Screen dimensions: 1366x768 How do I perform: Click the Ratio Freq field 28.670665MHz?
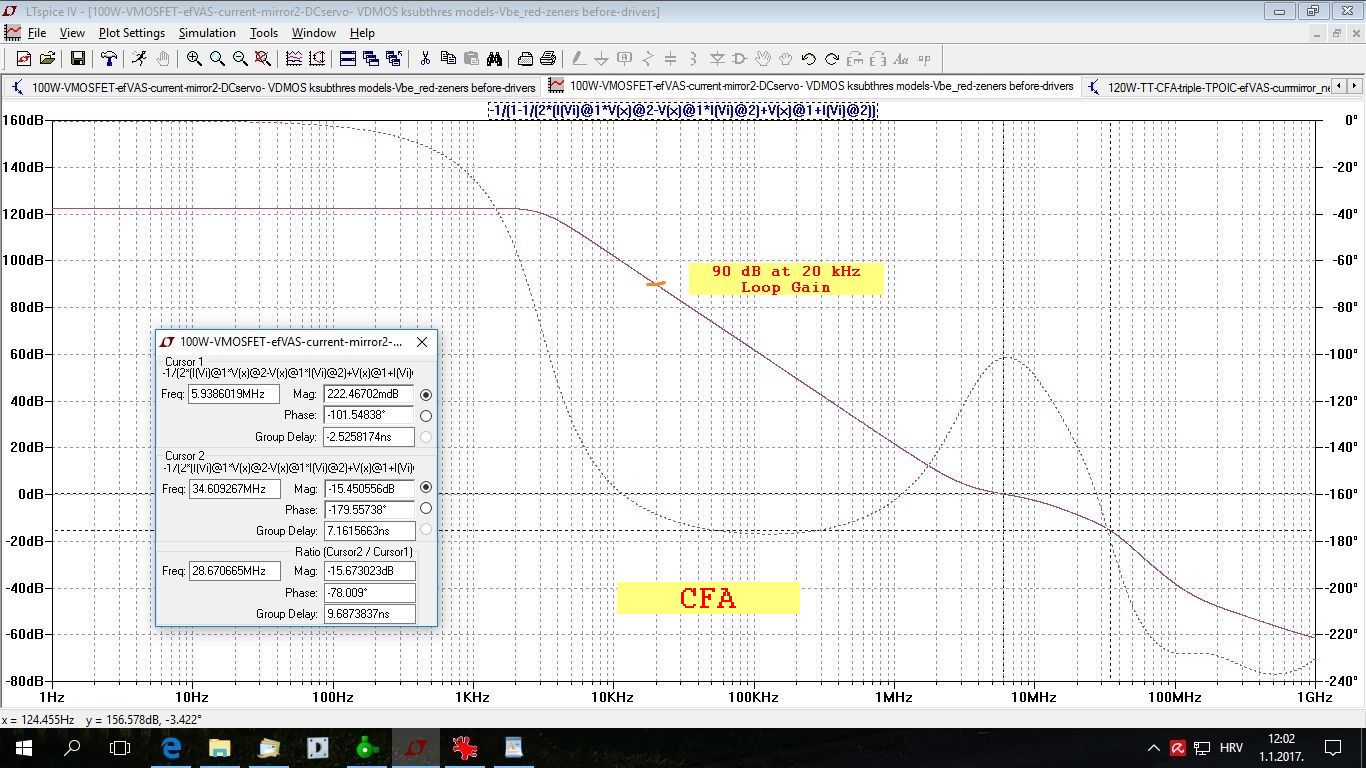click(234, 571)
